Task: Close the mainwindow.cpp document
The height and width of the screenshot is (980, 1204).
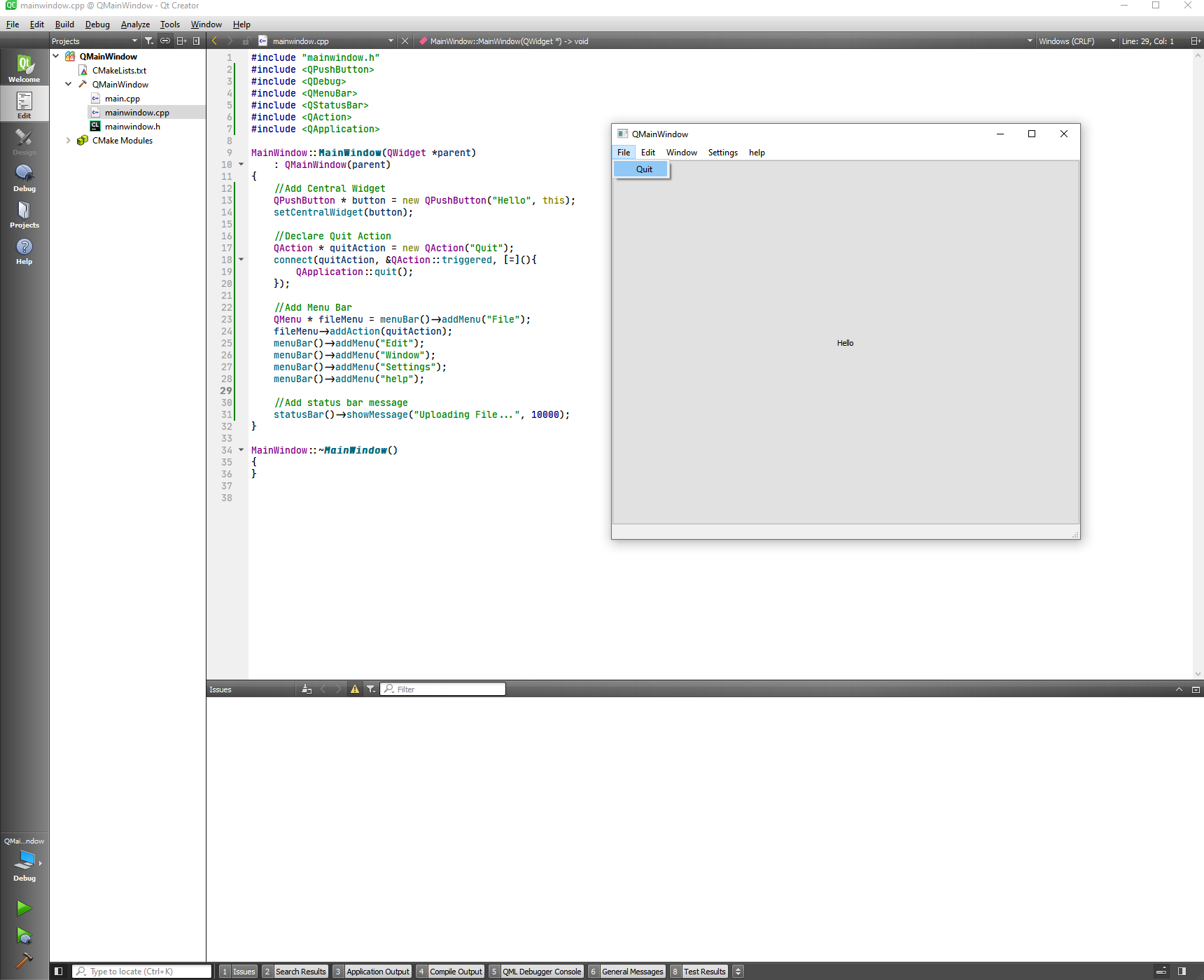Action: tap(405, 41)
